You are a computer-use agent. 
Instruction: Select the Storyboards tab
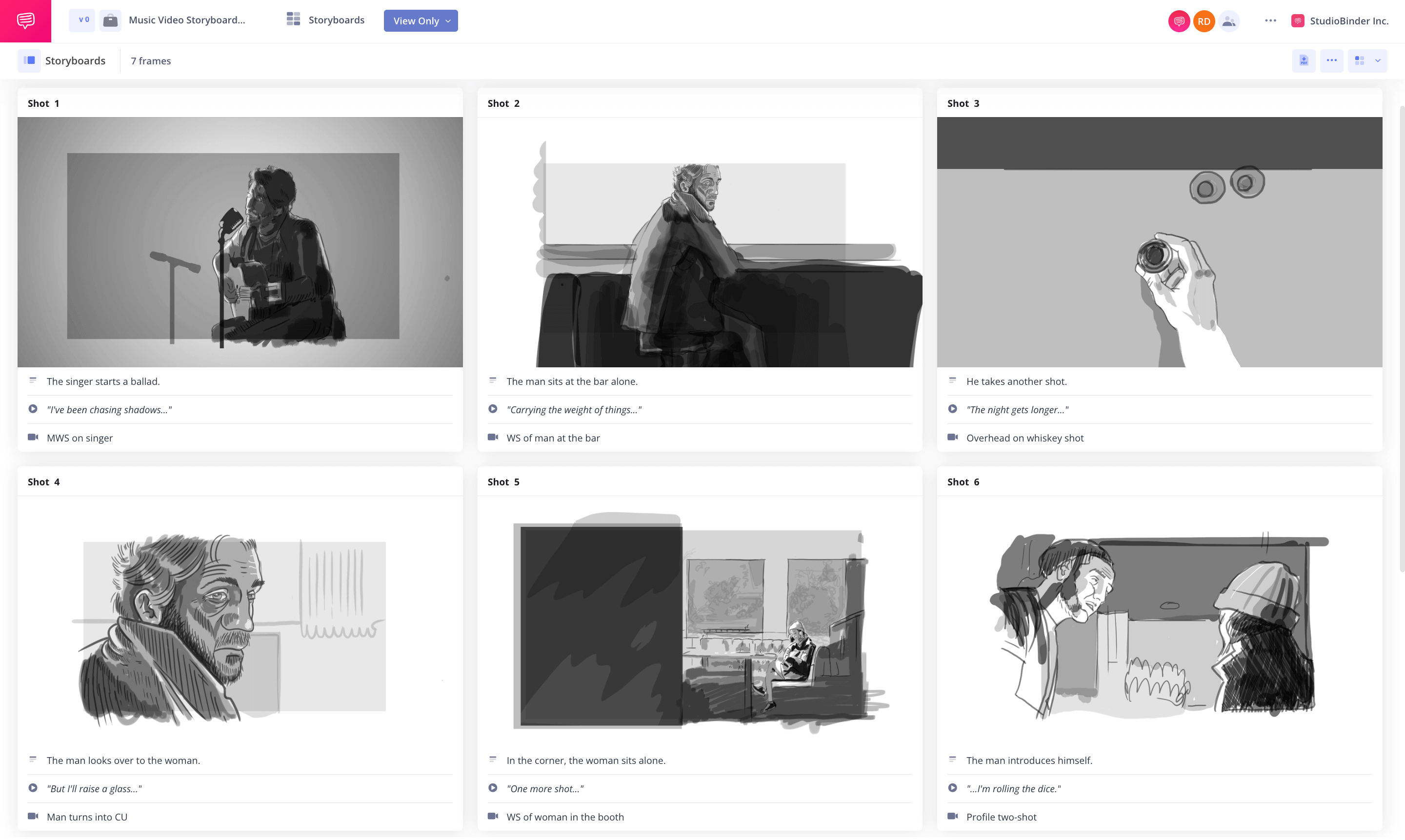(75, 60)
